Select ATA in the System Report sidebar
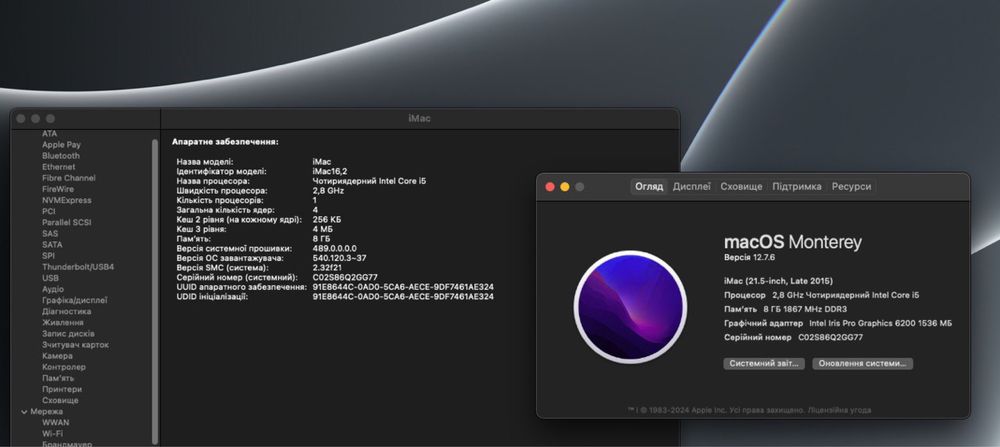The width and height of the screenshot is (1000, 447). (x=50, y=134)
